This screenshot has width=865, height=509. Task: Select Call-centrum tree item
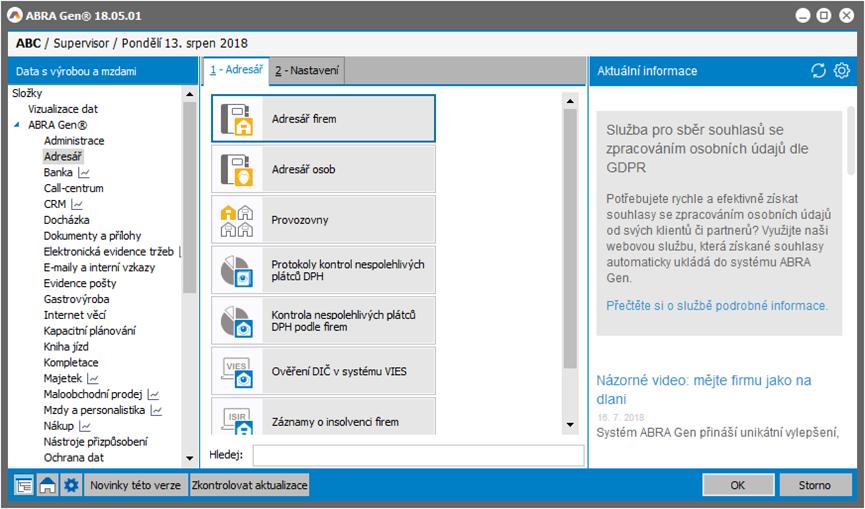tap(73, 188)
